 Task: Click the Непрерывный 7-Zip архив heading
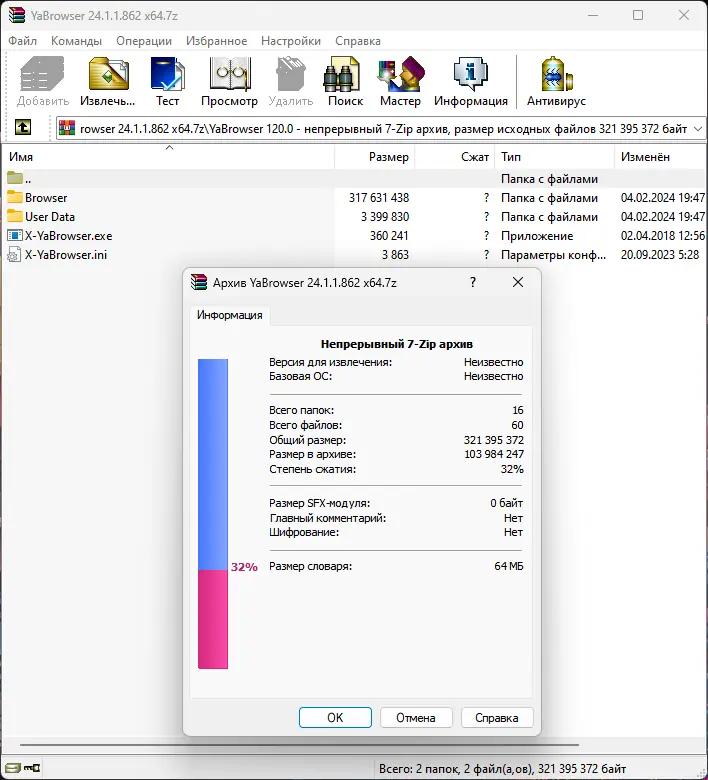(397, 344)
